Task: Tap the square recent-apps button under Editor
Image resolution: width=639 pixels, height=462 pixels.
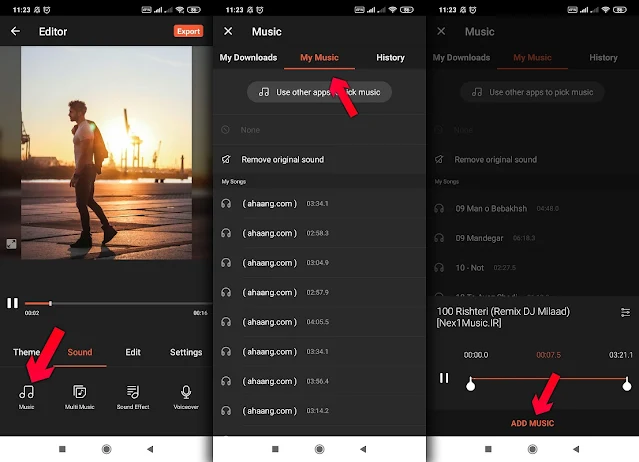Action: [x=62, y=449]
